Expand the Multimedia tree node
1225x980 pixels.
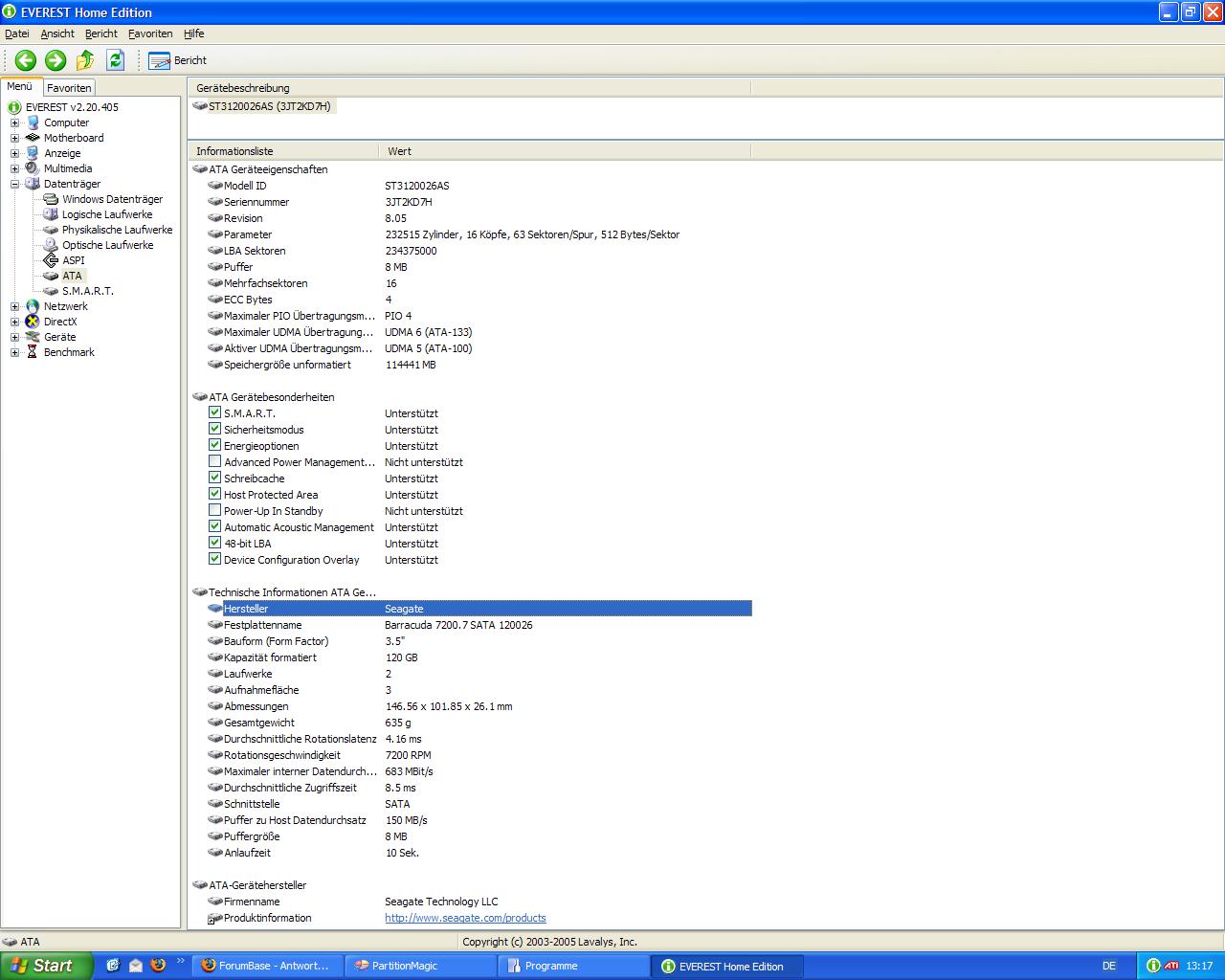pyautogui.click(x=14, y=168)
